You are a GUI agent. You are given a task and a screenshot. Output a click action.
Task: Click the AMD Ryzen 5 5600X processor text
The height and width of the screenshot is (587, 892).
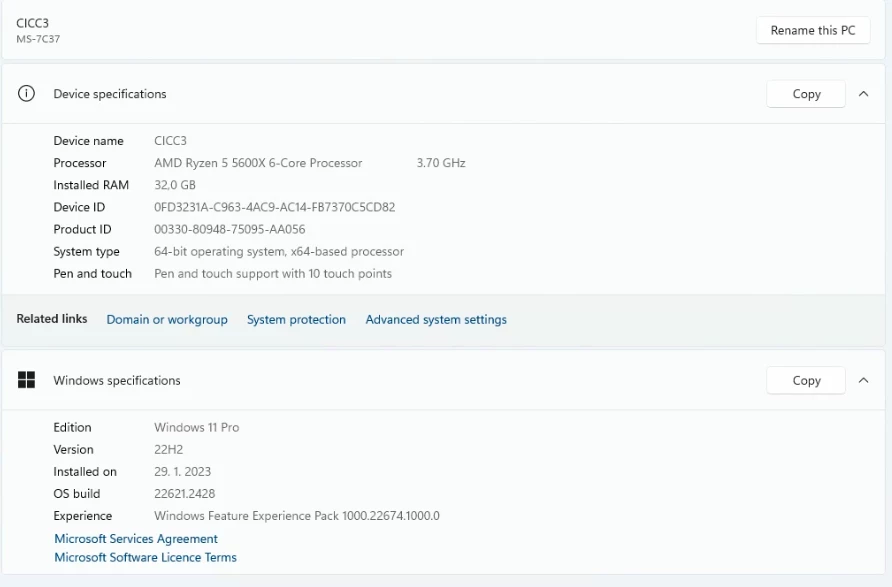pyautogui.click(x=258, y=163)
